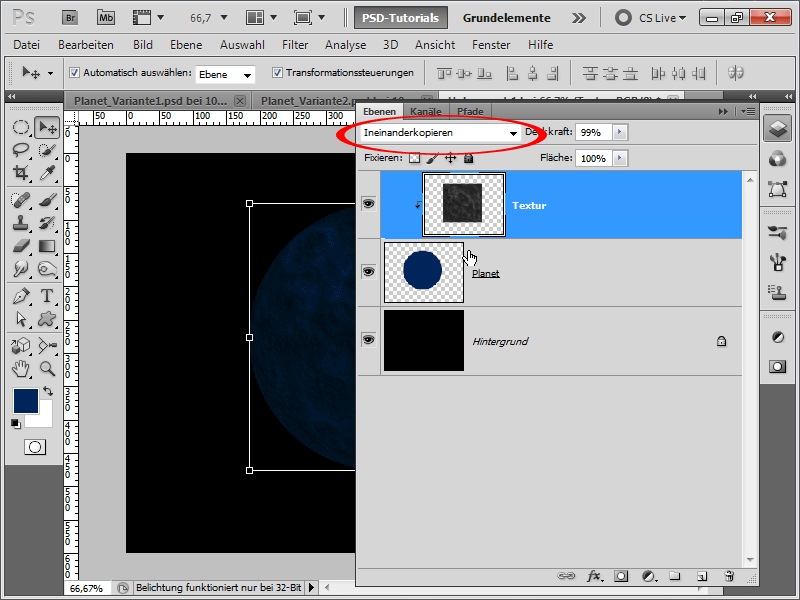This screenshot has height=600, width=800.
Task: Open Arrange Documents dropdown
Action: [x=261, y=18]
